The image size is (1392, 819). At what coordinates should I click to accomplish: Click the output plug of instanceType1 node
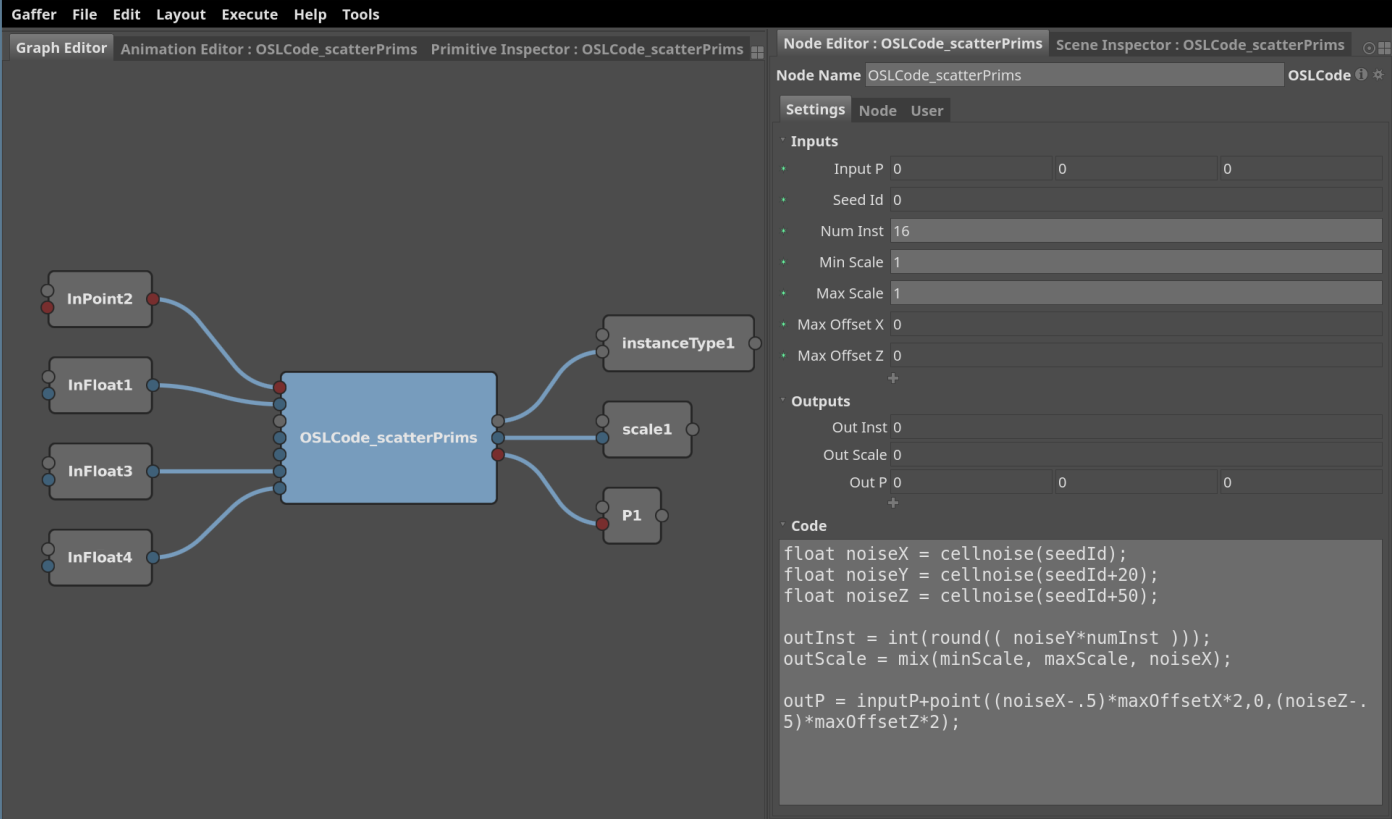pyautogui.click(x=755, y=343)
